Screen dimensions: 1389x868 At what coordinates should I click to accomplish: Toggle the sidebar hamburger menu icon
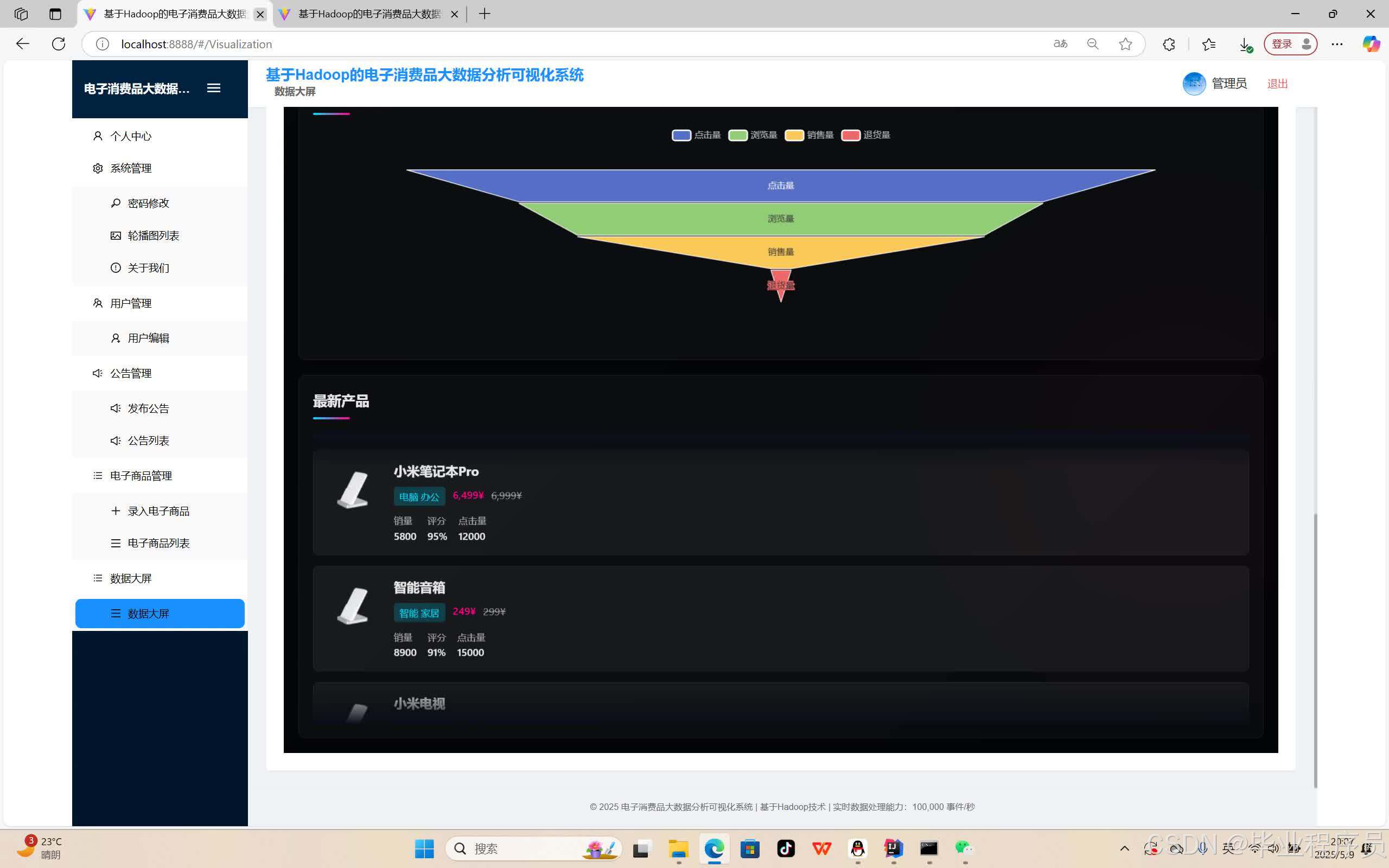214,88
